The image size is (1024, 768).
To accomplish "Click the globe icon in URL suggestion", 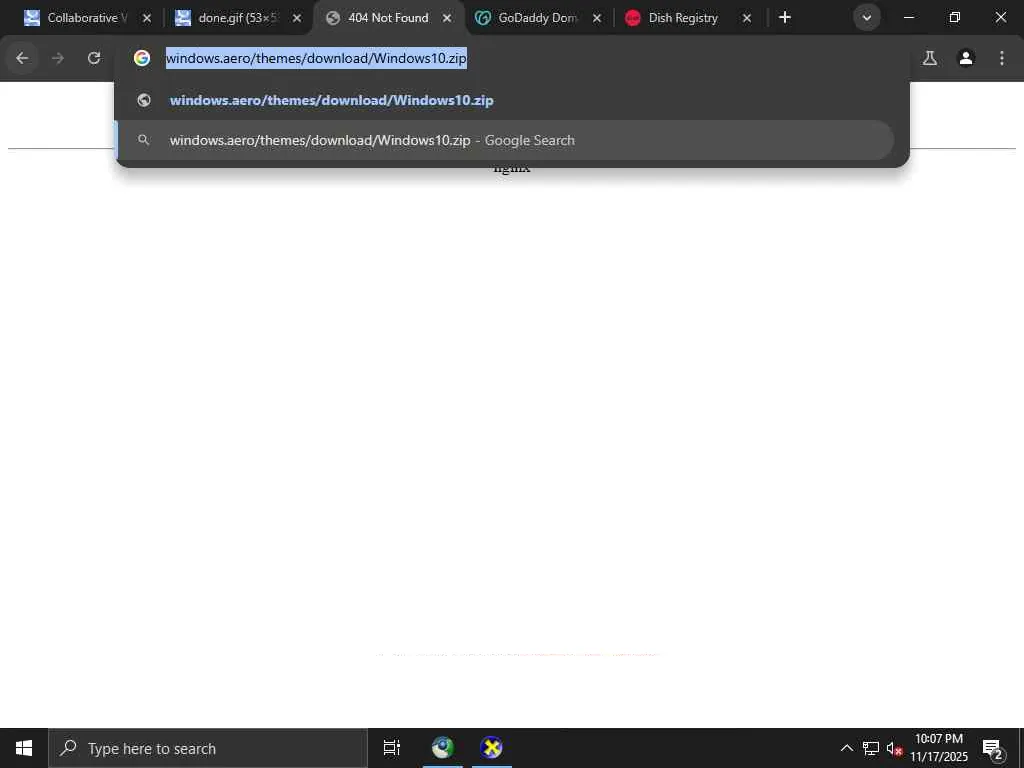I will coord(144,100).
